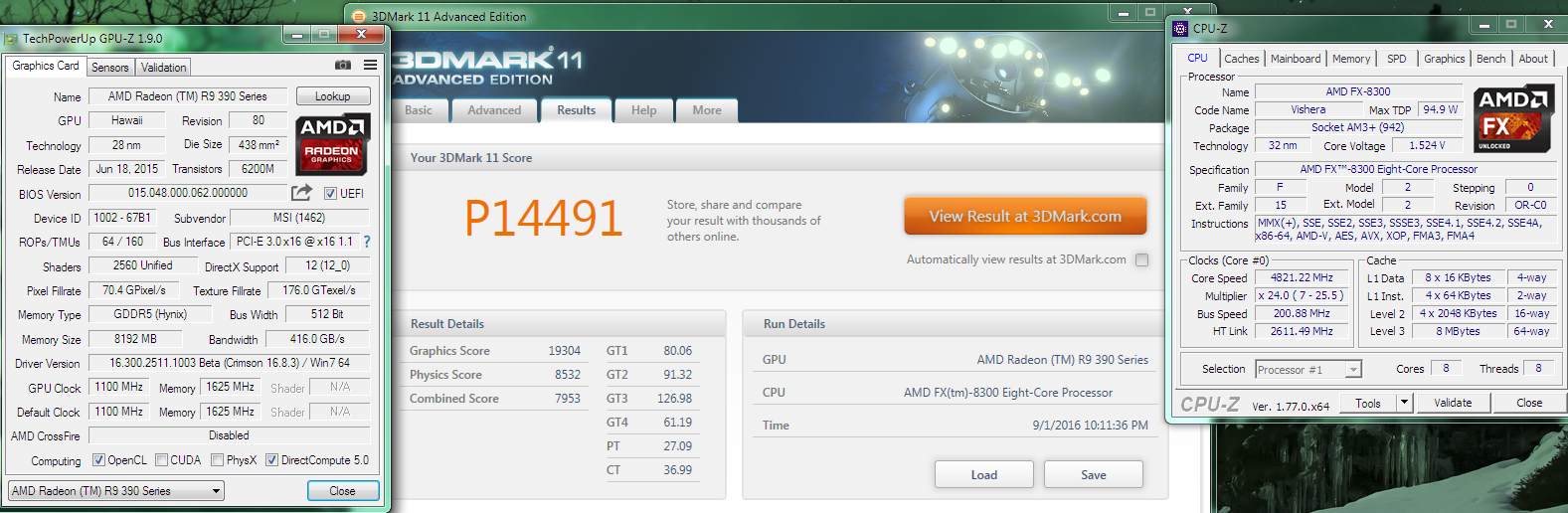The image size is (1568, 513).
Task: Click the GPU-Z title bar app icon
Action: coord(11,39)
